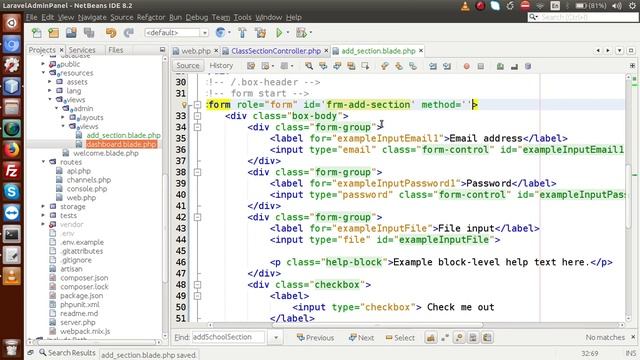The image size is (640, 360).
Task: Open the Terminal from the dock
Action: [x=11, y=234]
